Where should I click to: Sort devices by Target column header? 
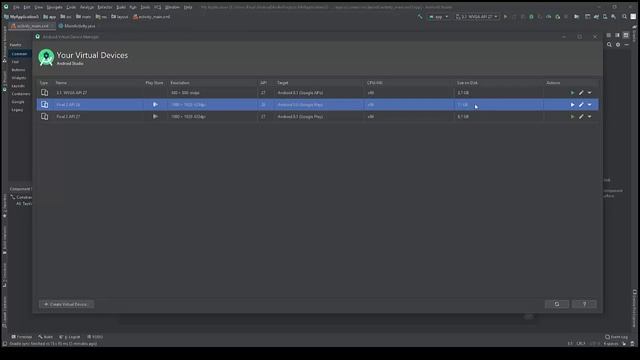pyautogui.click(x=283, y=82)
